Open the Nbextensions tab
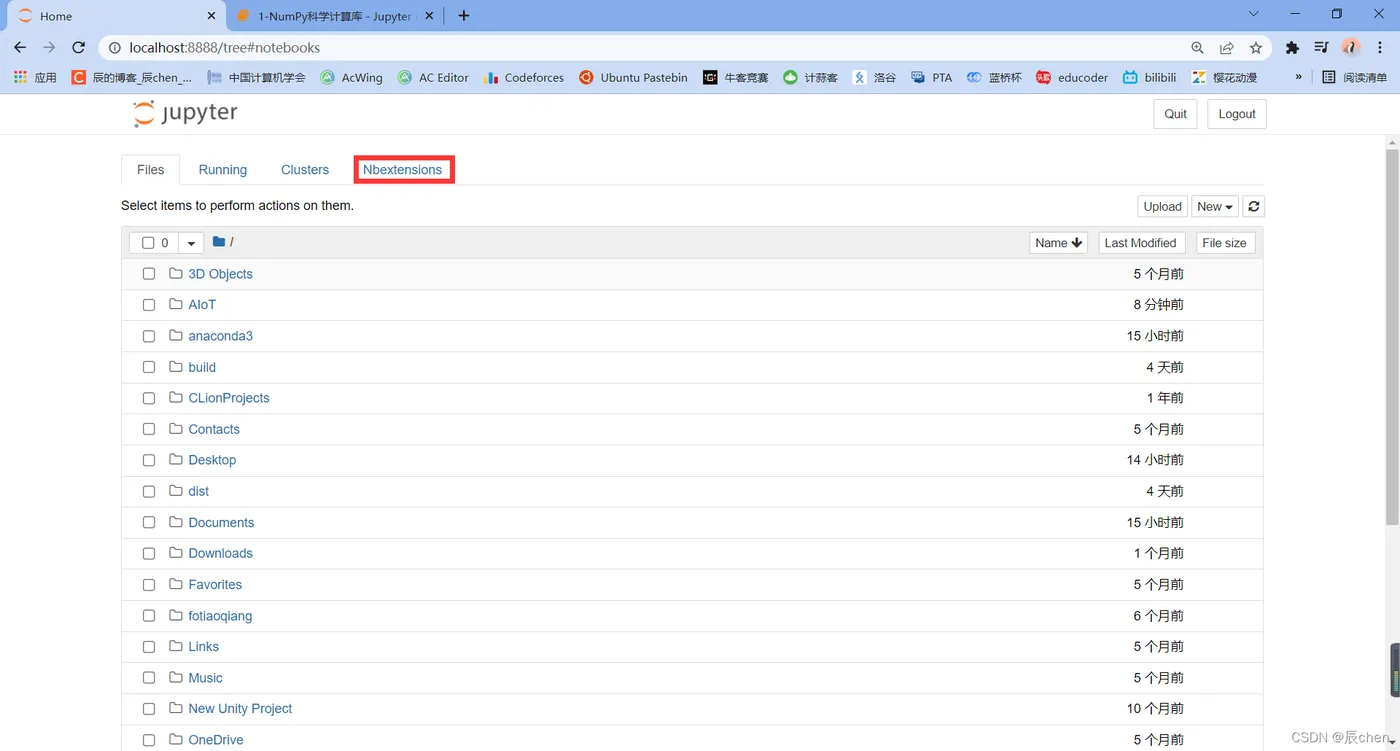 pos(403,169)
